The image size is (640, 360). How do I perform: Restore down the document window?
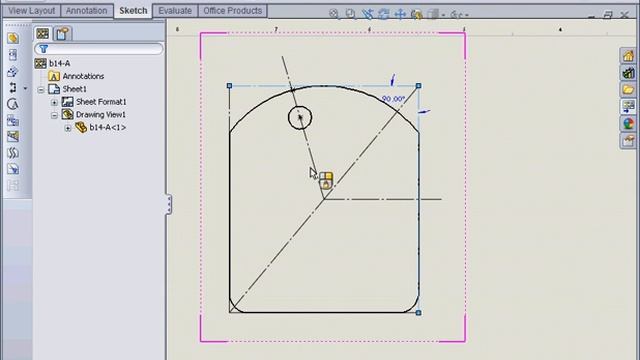coord(608,15)
